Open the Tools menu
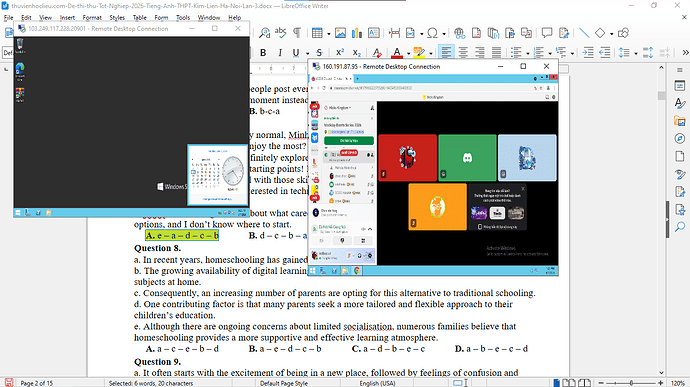The image size is (690, 387). (183, 18)
